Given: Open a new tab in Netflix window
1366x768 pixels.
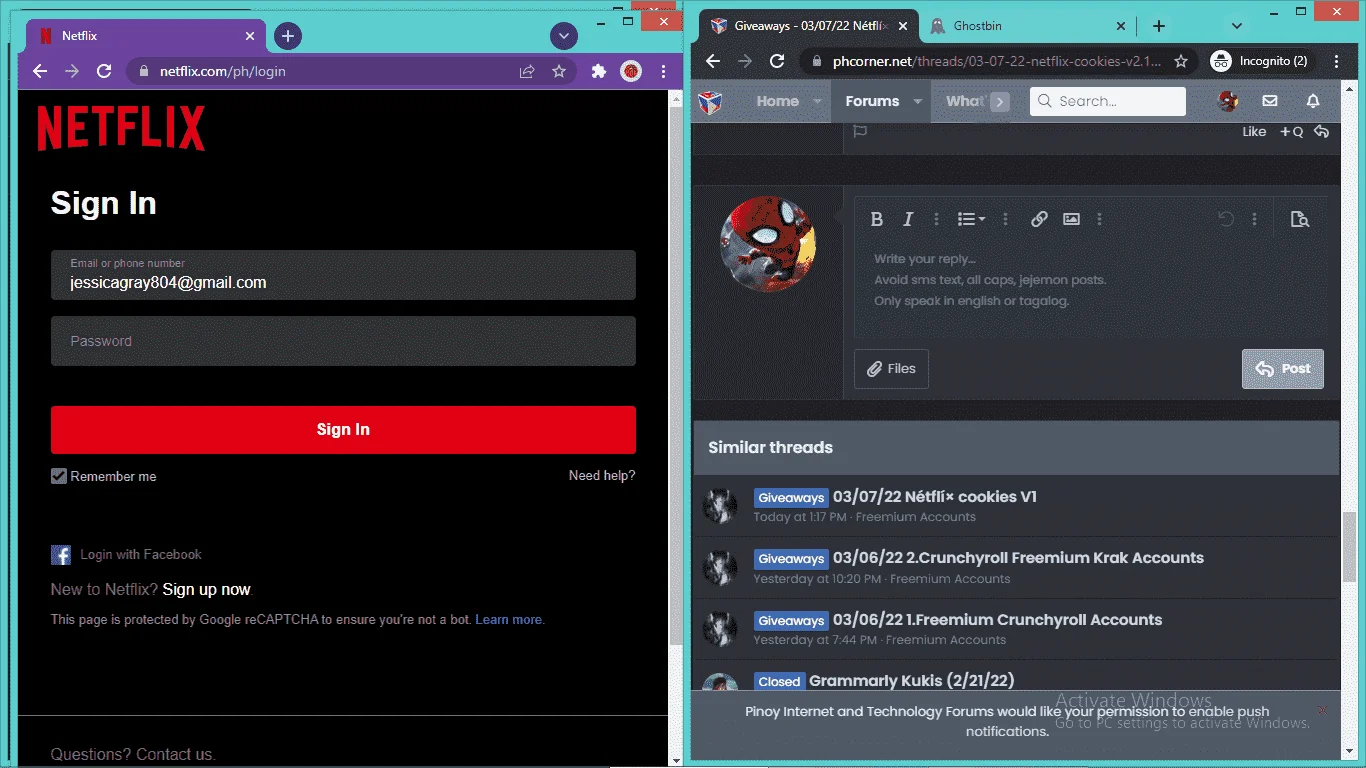Looking at the screenshot, I should pos(288,36).
